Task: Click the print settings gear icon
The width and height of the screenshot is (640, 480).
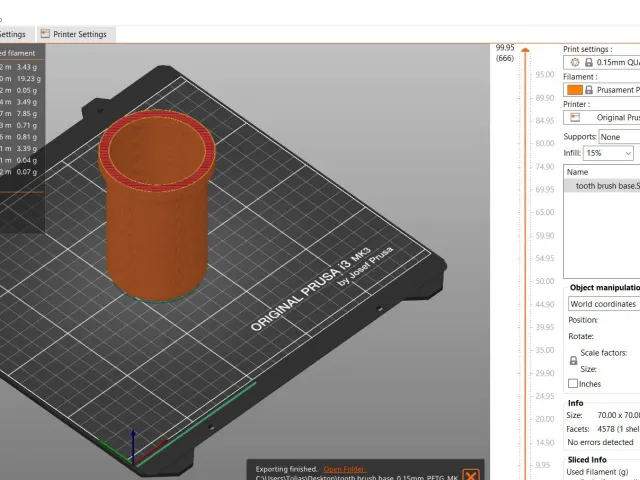Action: coord(575,62)
